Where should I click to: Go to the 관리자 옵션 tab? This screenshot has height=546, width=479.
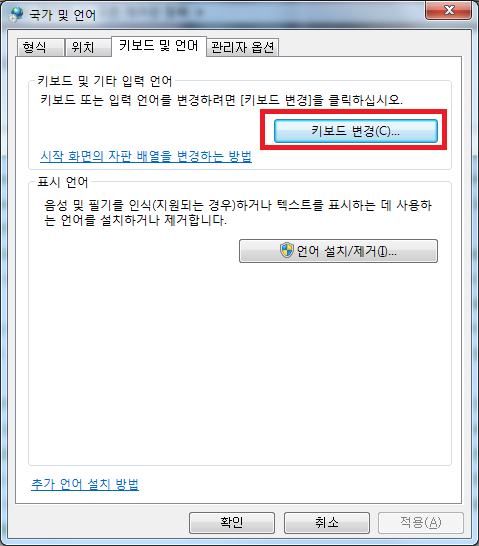tap(243, 47)
